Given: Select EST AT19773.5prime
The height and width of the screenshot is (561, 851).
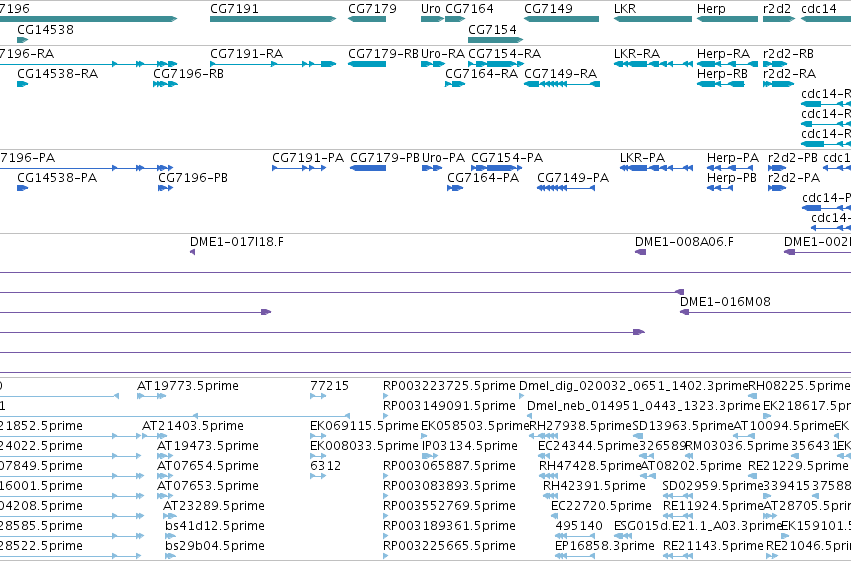Looking at the screenshot, I should point(151,397).
